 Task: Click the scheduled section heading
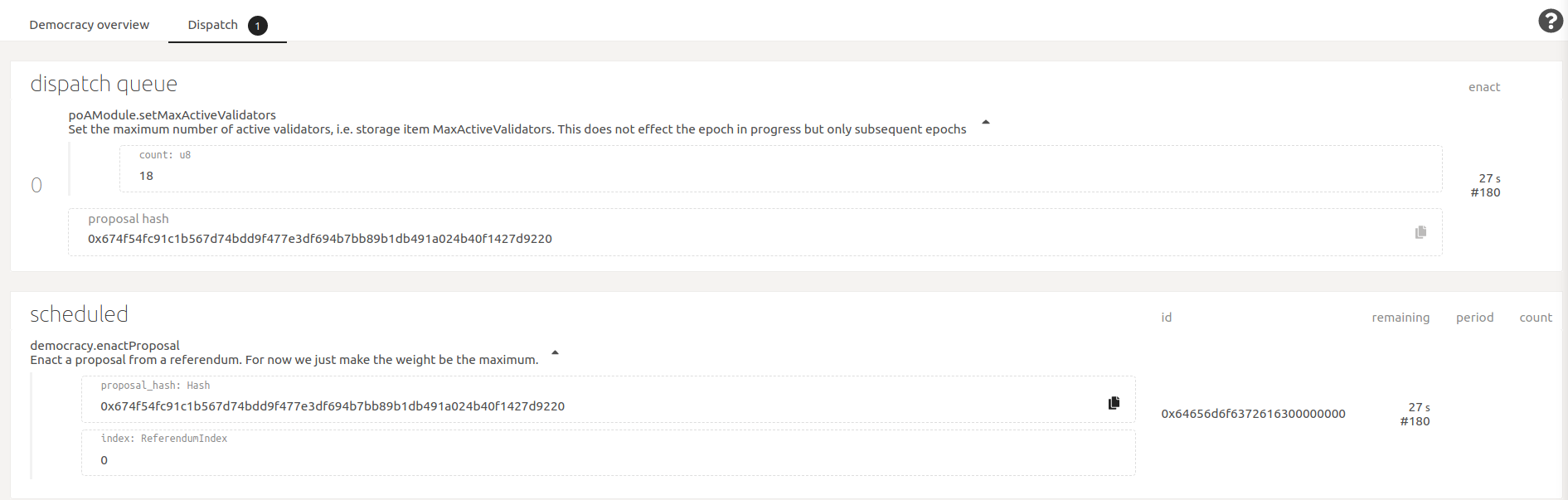click(x=79, y=314)
